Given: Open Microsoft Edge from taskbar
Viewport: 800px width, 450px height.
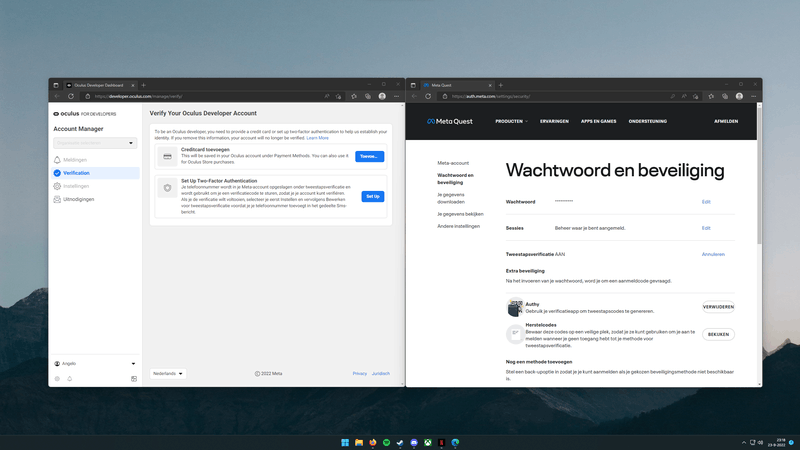Looking at the screenshot, I should click(x=455, y=442).
